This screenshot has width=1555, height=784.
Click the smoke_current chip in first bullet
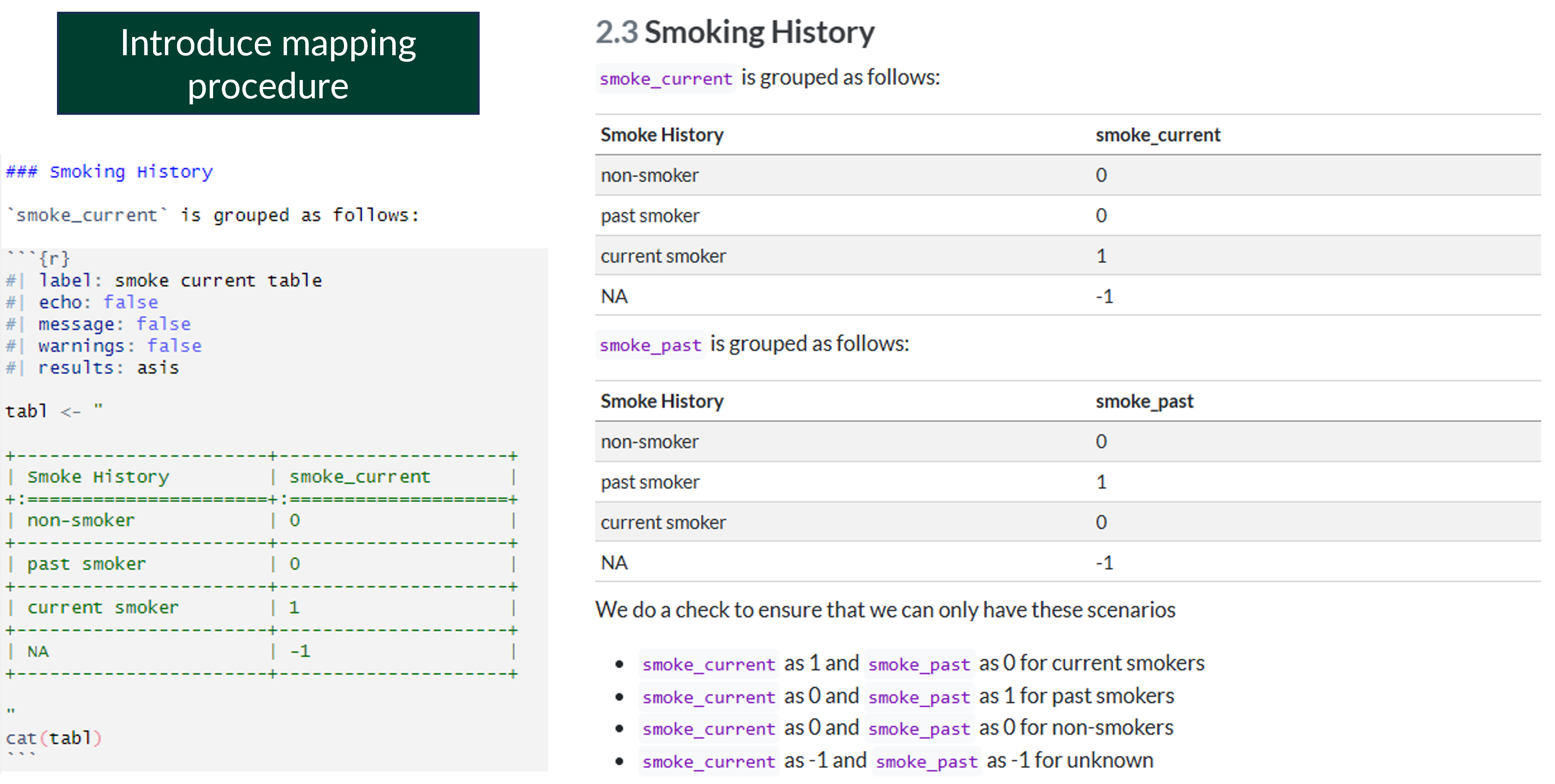pyautogui.click(x=708, y=664)
